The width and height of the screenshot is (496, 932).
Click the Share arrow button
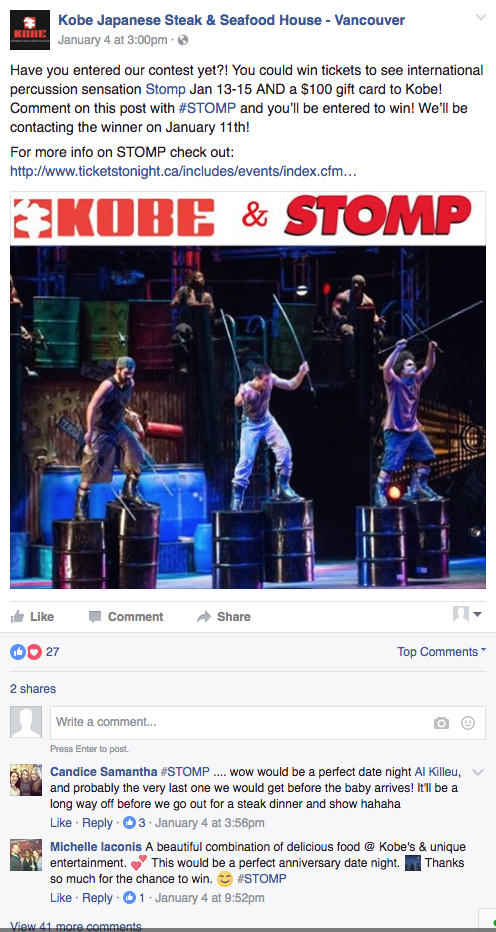point(224,616)
